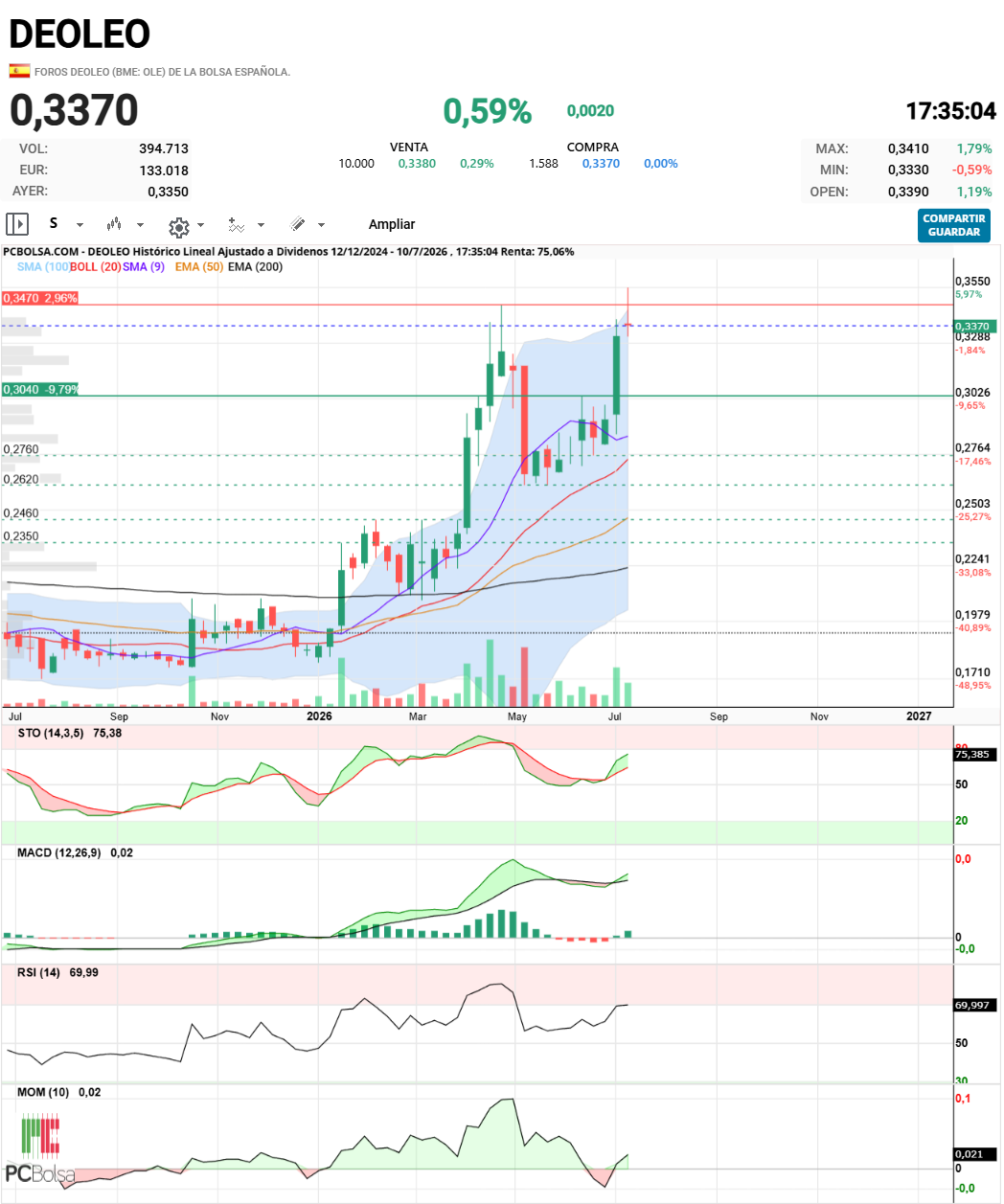Toggle the BOLL (20) indicator label
This screenshot has height=1204, width=1004.
pyautogui.click(x=96, y=266)
